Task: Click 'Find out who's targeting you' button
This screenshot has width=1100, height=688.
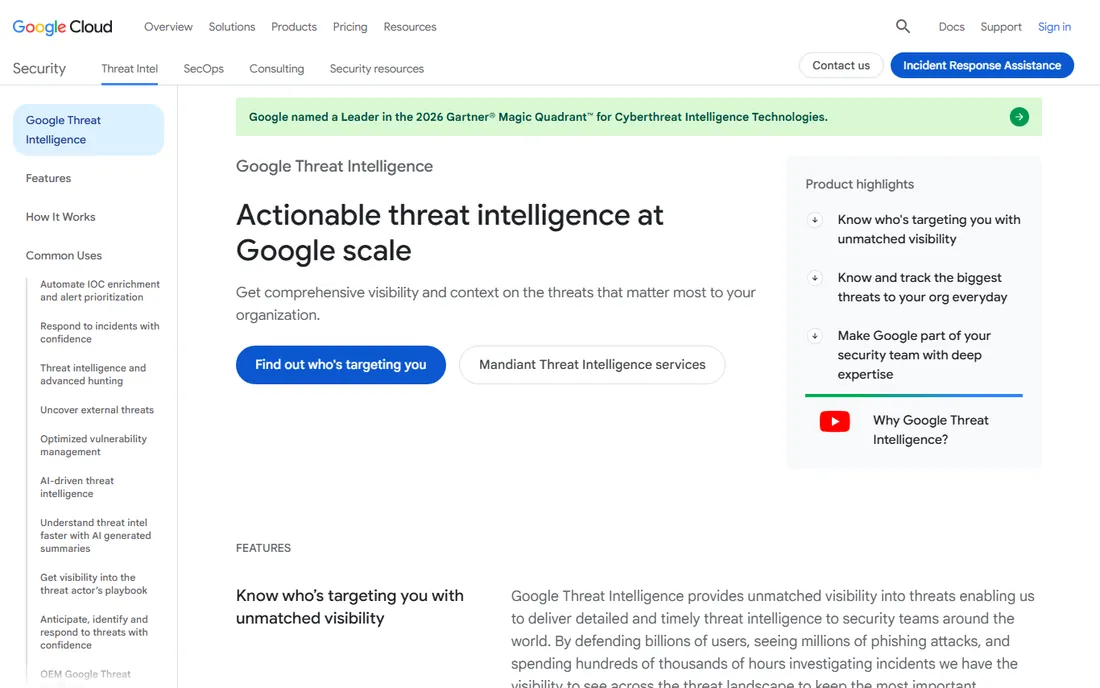Action: (x=341, y=365)
